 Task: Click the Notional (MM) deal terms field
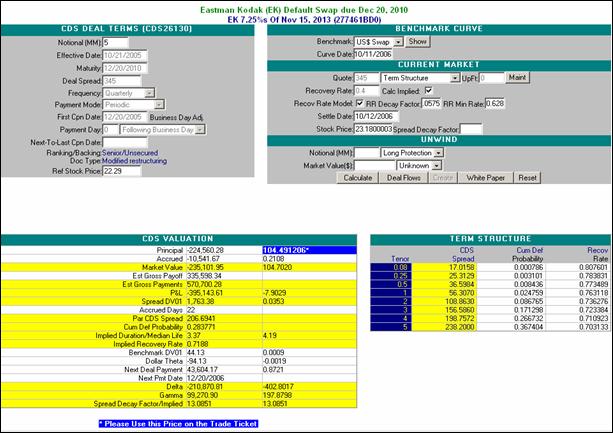115,43
